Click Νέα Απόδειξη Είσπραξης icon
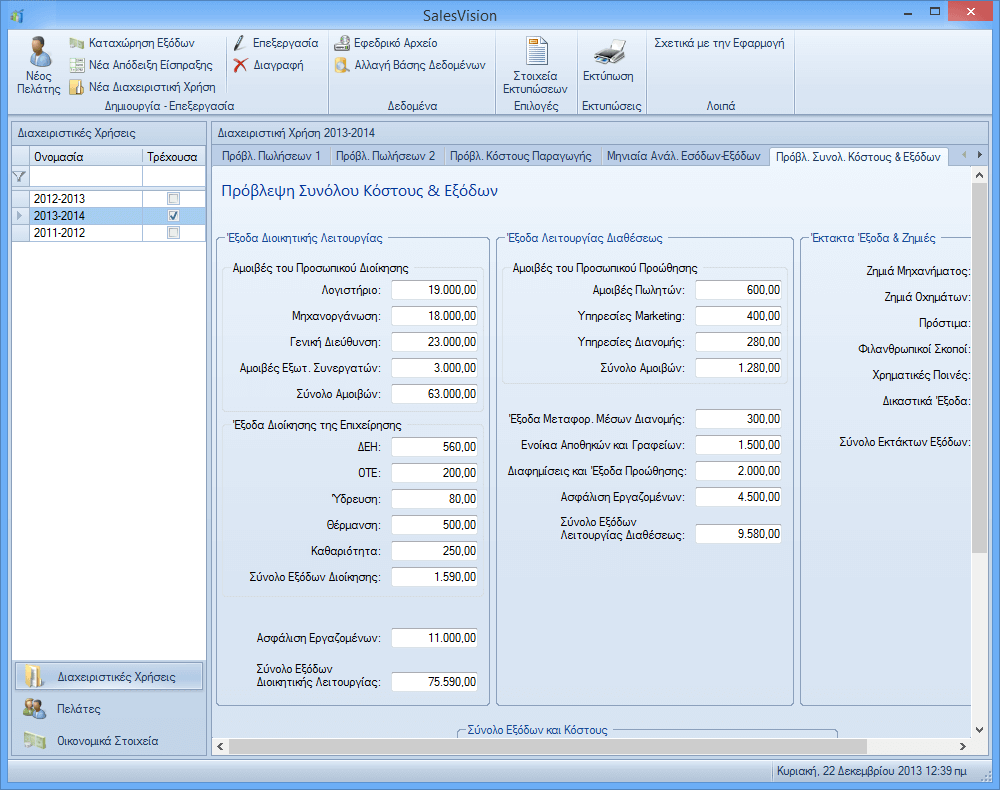 pos(77,65)
